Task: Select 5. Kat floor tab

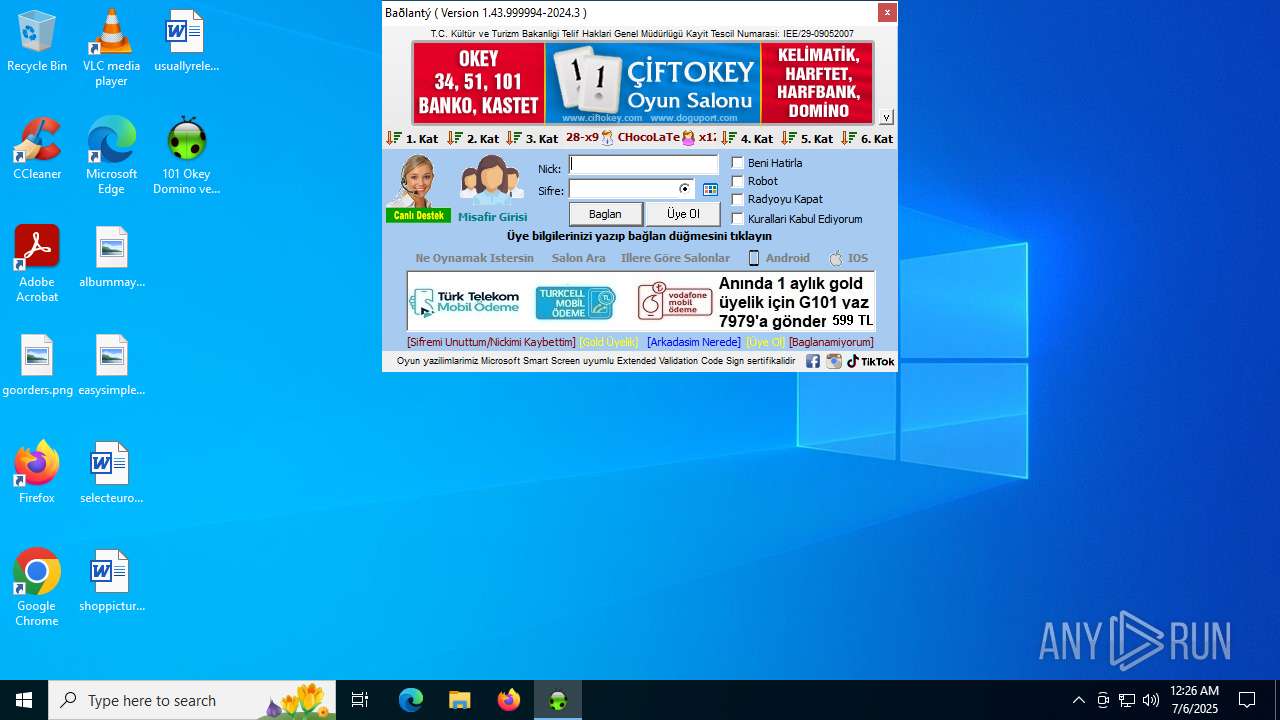Action: pyautogui.click(x=808, y=138)
